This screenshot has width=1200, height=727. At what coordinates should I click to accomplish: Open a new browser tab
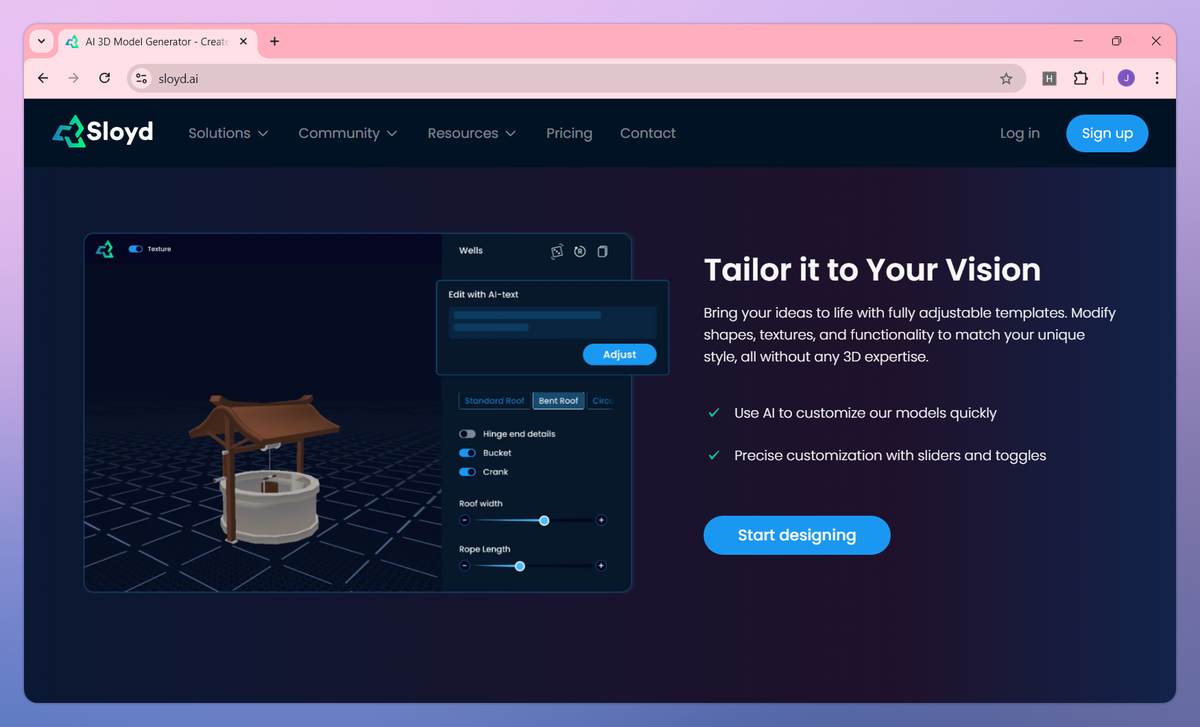coord(275,41)
